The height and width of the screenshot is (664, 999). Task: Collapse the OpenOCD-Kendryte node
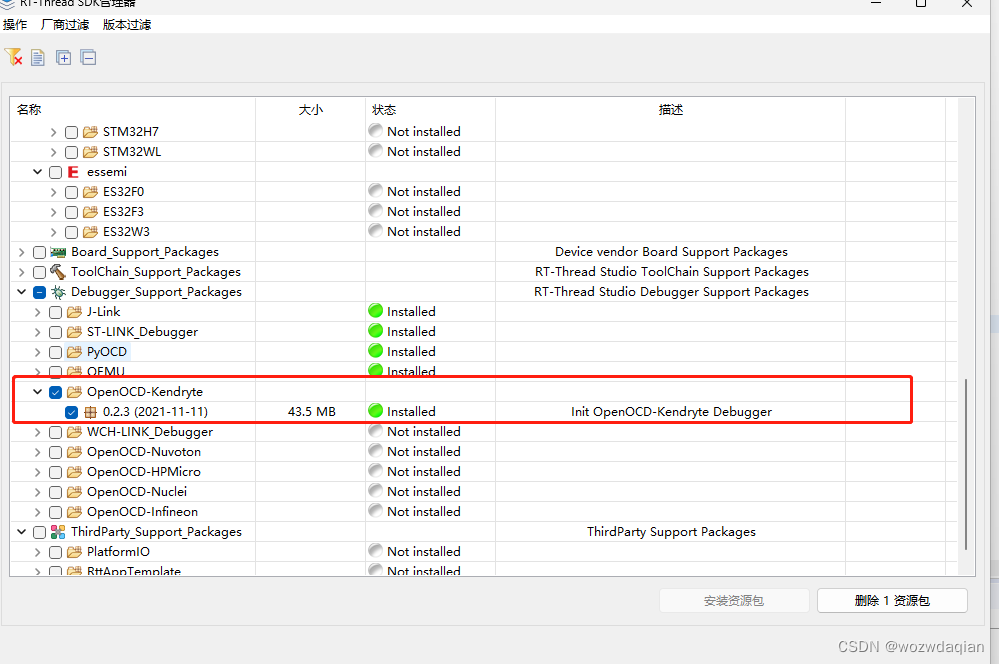(x=38, y=392)
